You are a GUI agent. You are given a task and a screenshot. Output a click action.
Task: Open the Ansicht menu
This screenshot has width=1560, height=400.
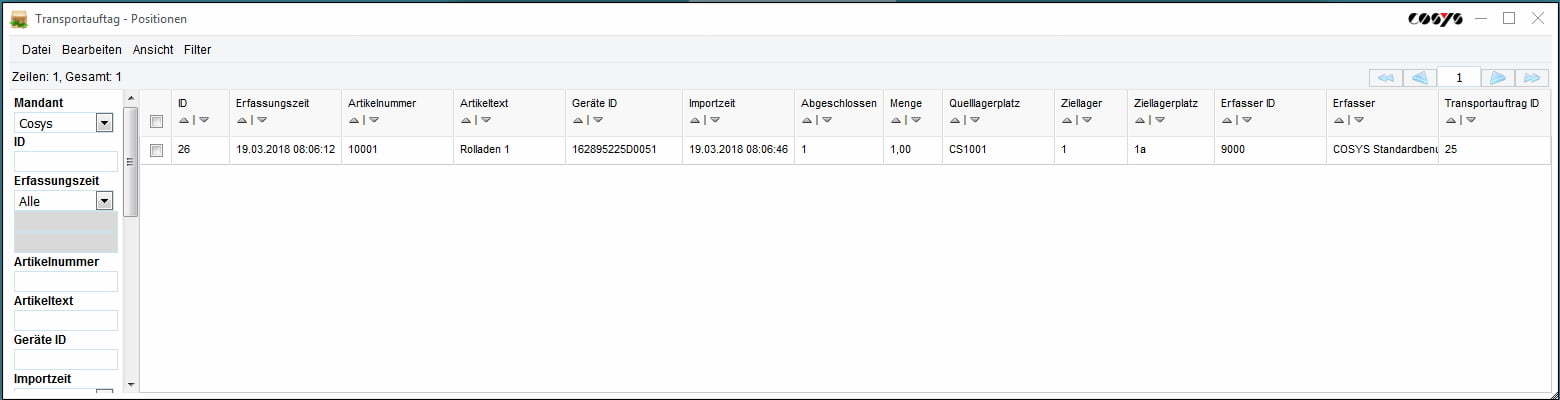click(x=153, y=49)
